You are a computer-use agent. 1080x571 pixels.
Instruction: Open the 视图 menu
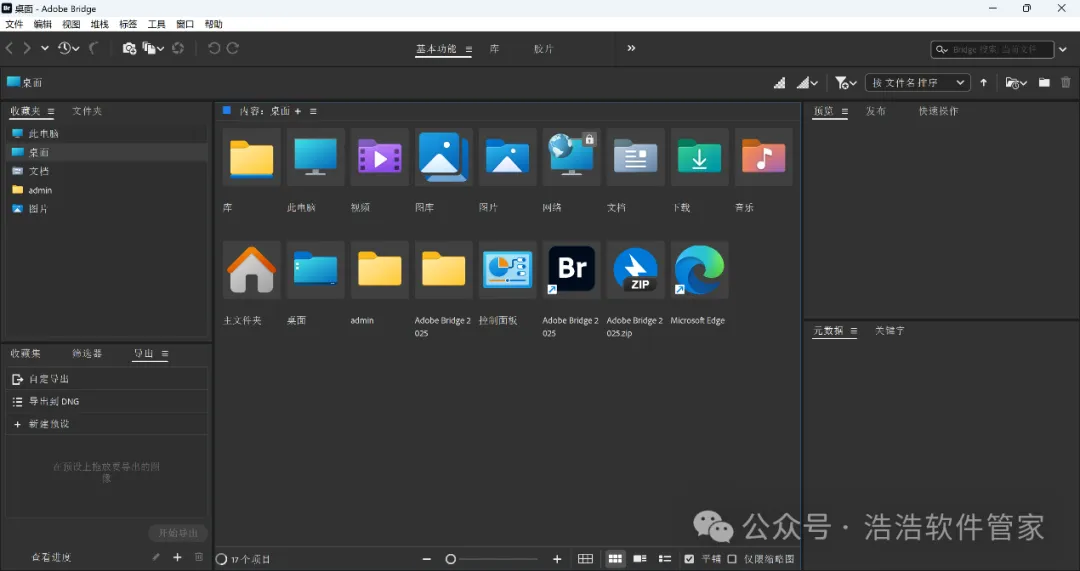point(71,24)
